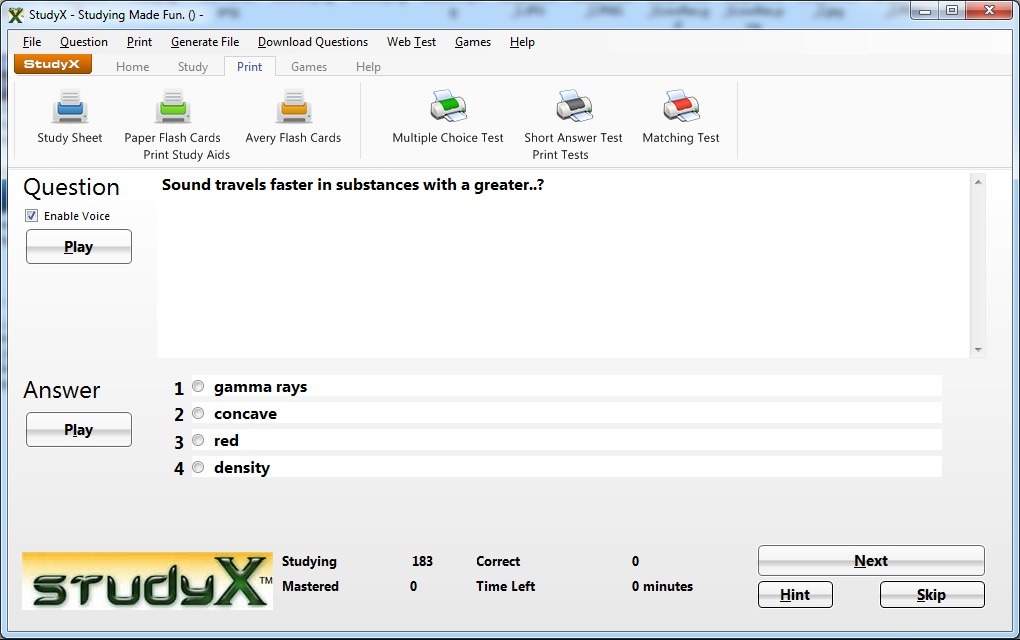Screen dimensions: 1020x640
Task: Open the Games menu in menu bar
Action: [x=473, y=42]
